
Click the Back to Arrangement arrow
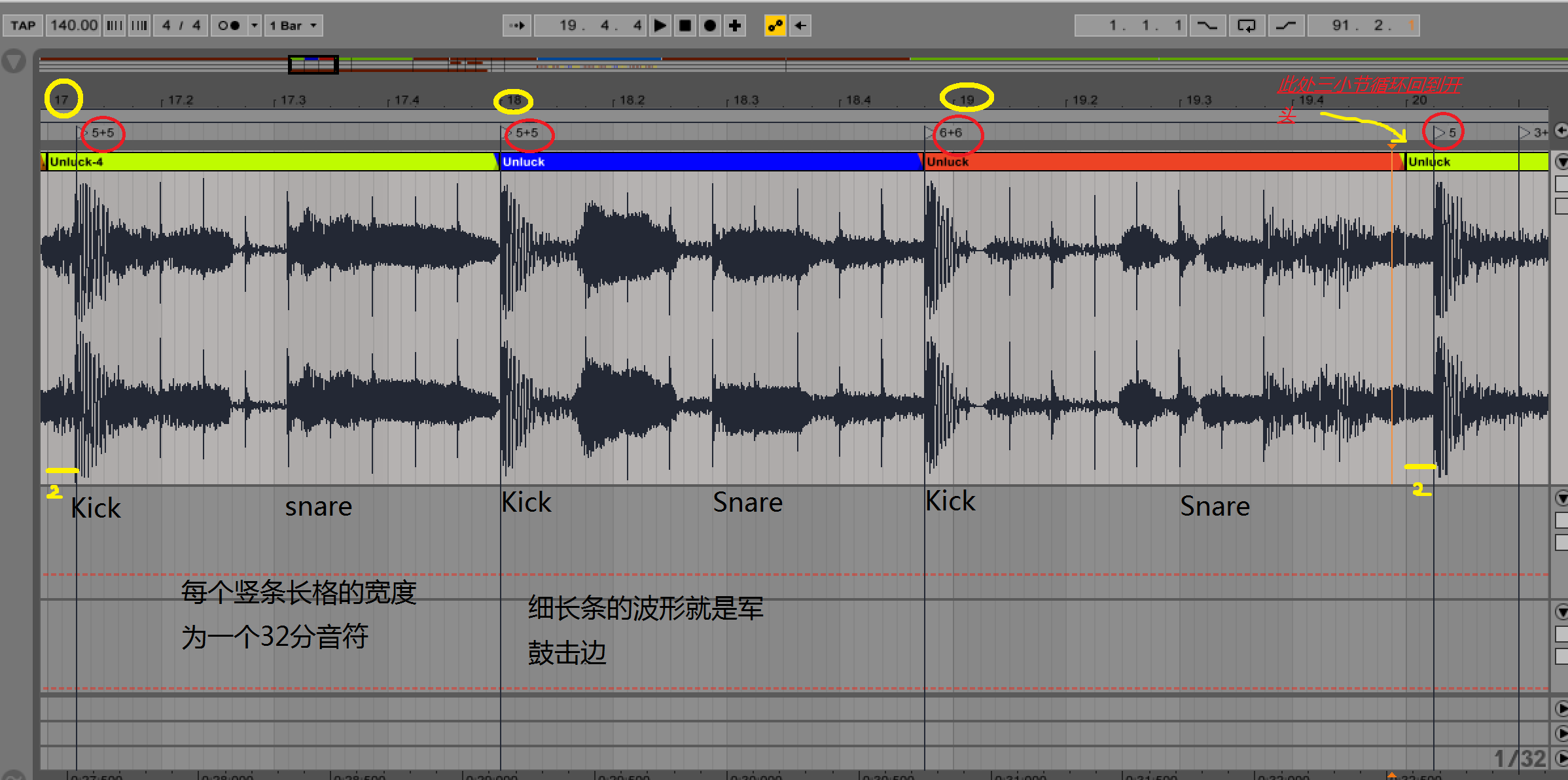click(800, 26)
